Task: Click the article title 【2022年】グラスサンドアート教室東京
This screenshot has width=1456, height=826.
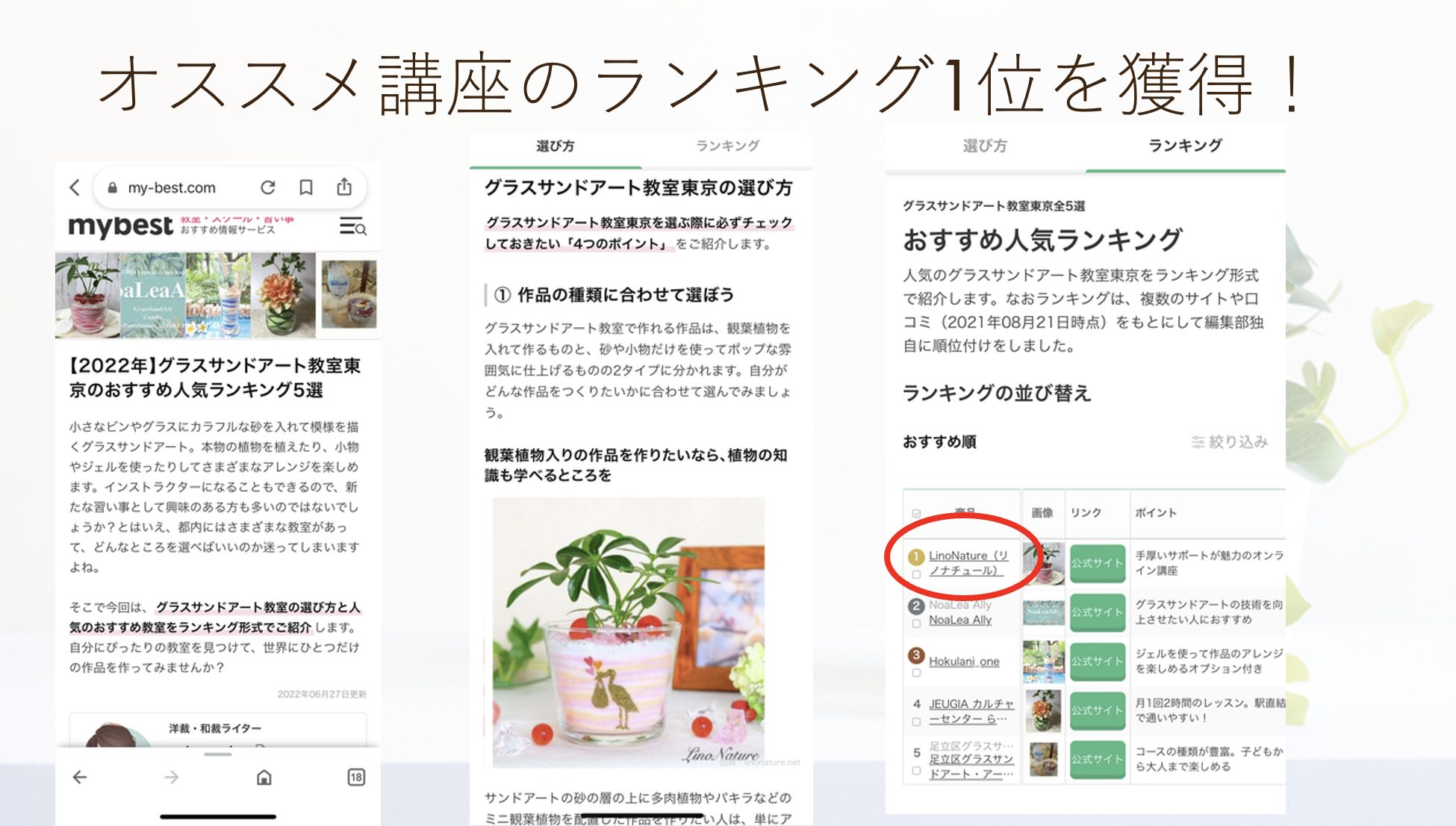Action: pos(214,378)
